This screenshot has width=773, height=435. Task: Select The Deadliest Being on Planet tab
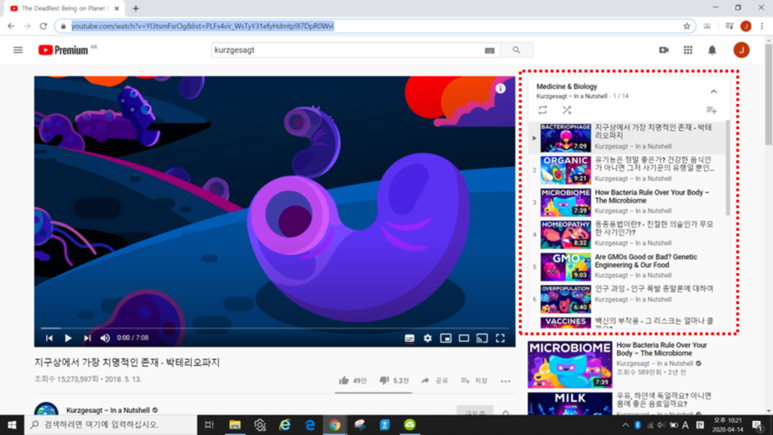(x=63, y=8)
